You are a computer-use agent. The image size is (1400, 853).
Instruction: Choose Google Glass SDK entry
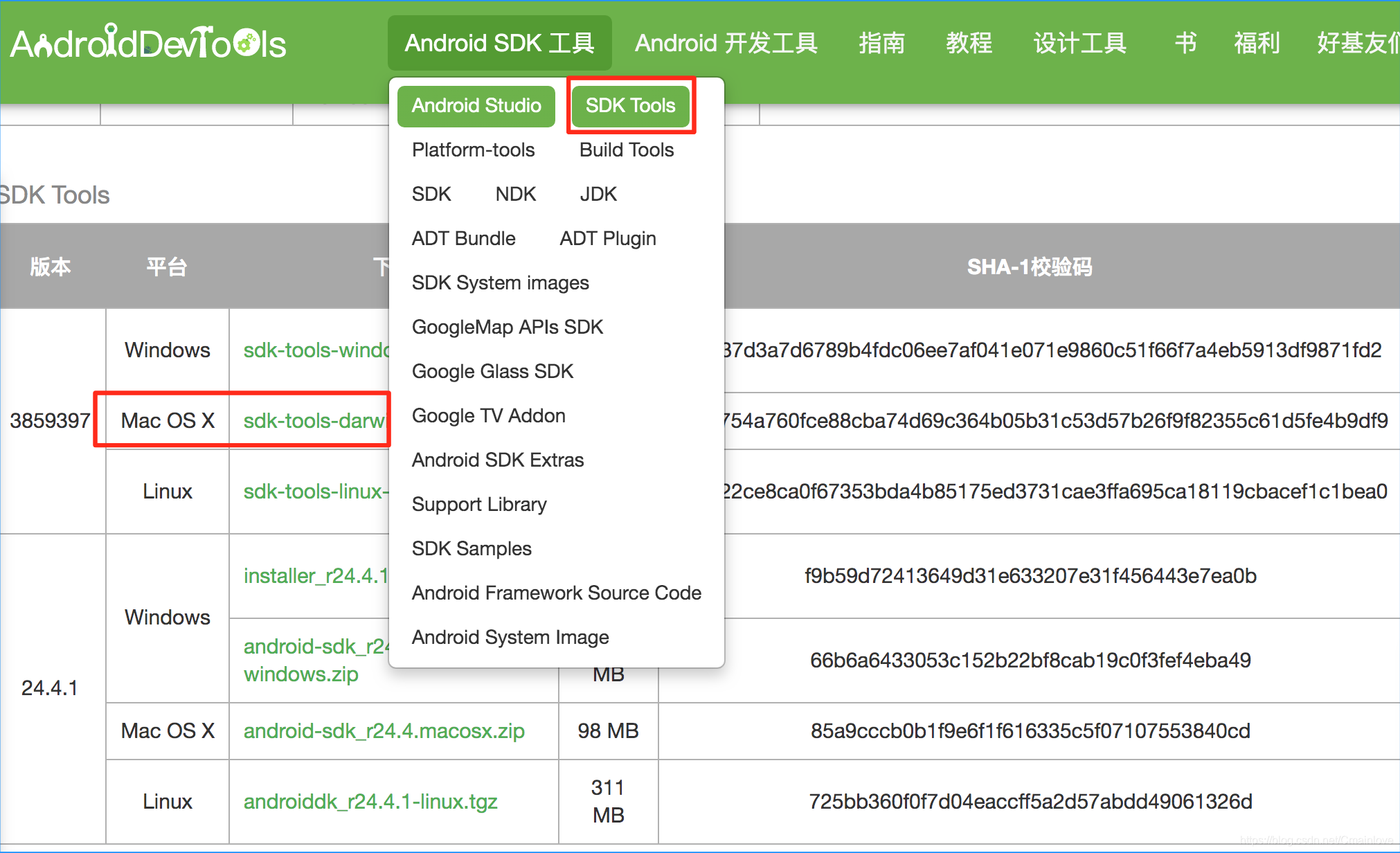click(x=492, y=372)
